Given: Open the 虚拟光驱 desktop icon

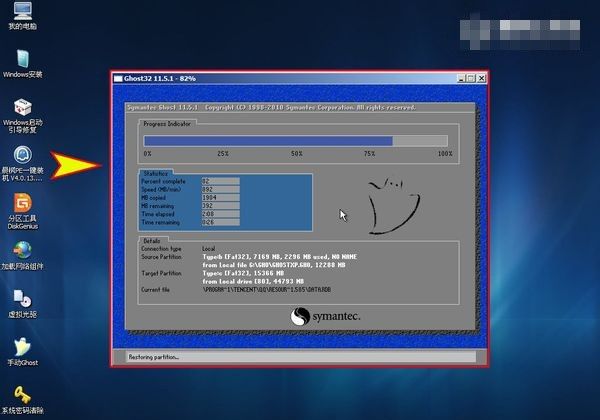Looking at the screenshot, I should click(23, 304).
